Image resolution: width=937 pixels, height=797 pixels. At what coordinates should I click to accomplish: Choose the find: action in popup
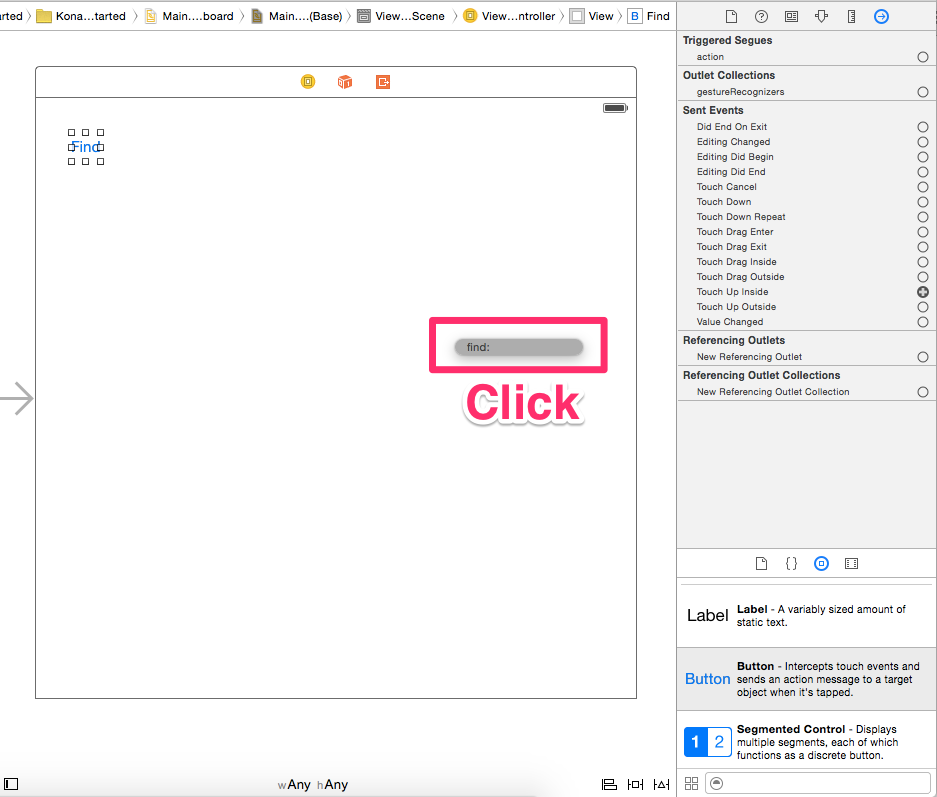[518, 347]
